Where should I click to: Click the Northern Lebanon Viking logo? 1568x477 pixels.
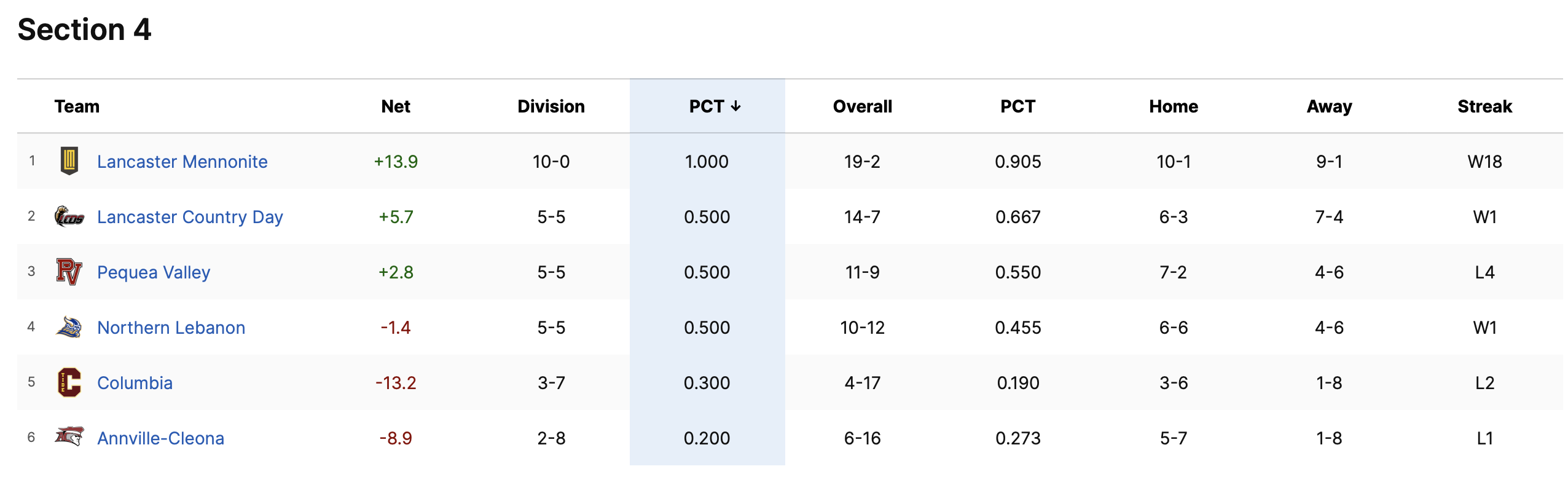[x=69, y=327]
